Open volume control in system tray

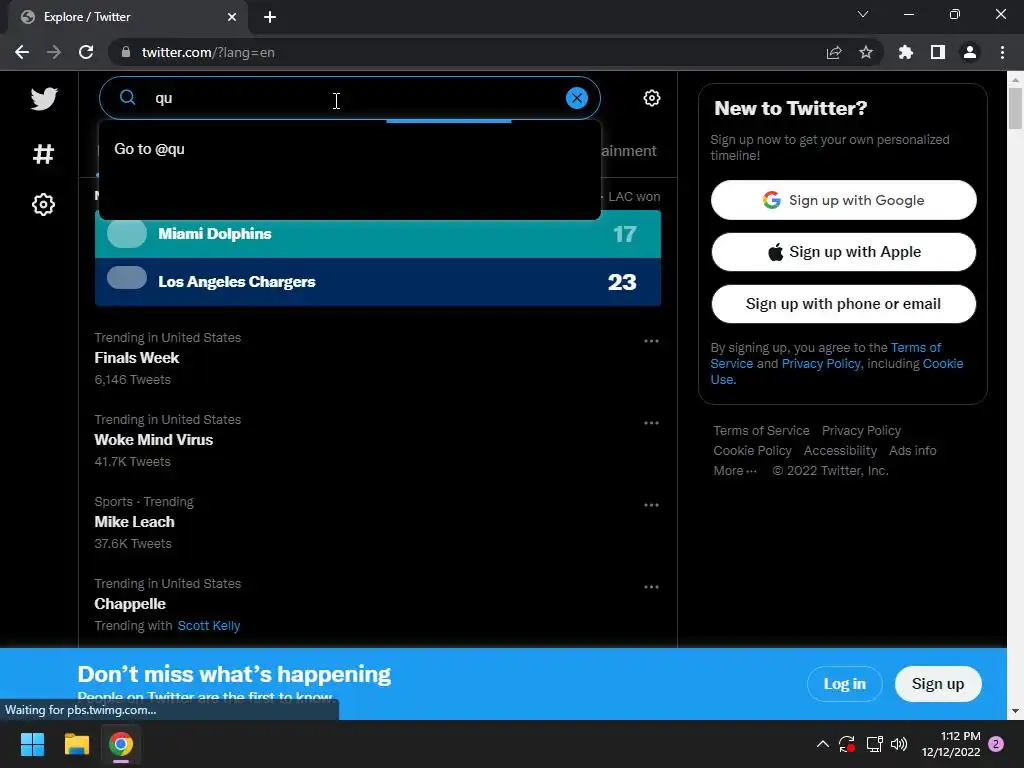899,744
